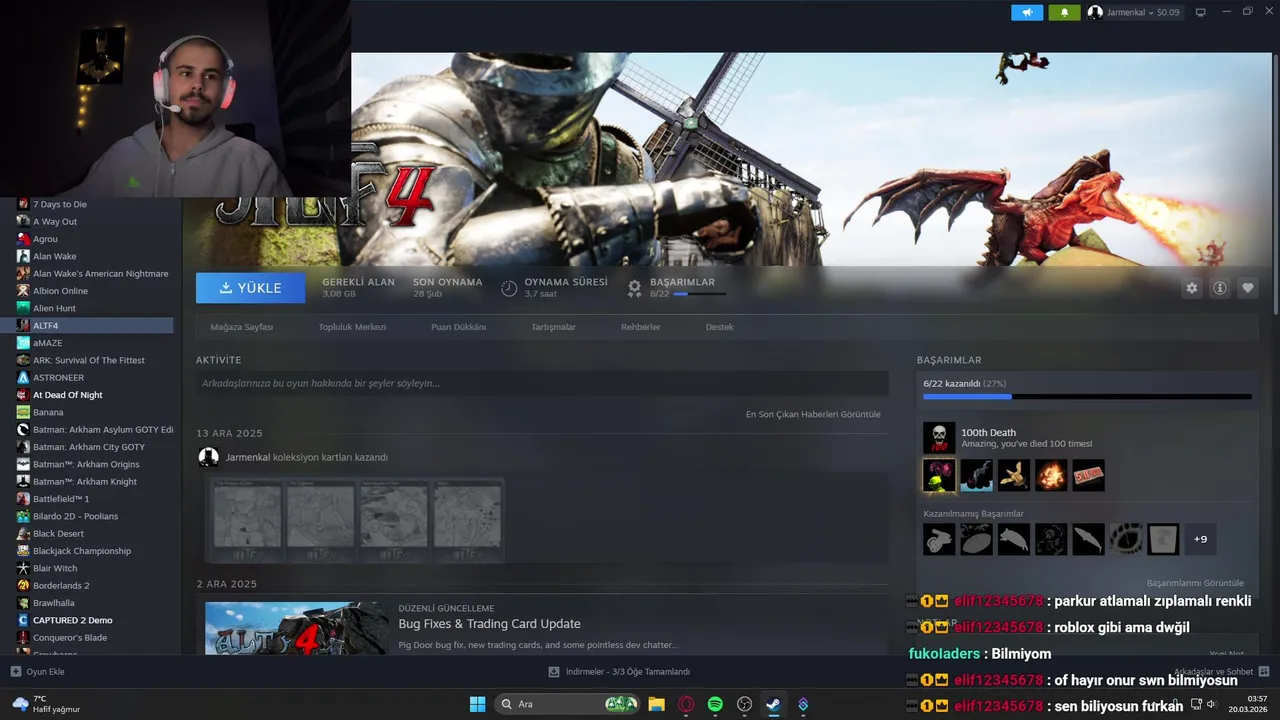Open the Jarmenkal account dropdown
The height and width of the screenshot is (720, 1280).
point(1134,12)
